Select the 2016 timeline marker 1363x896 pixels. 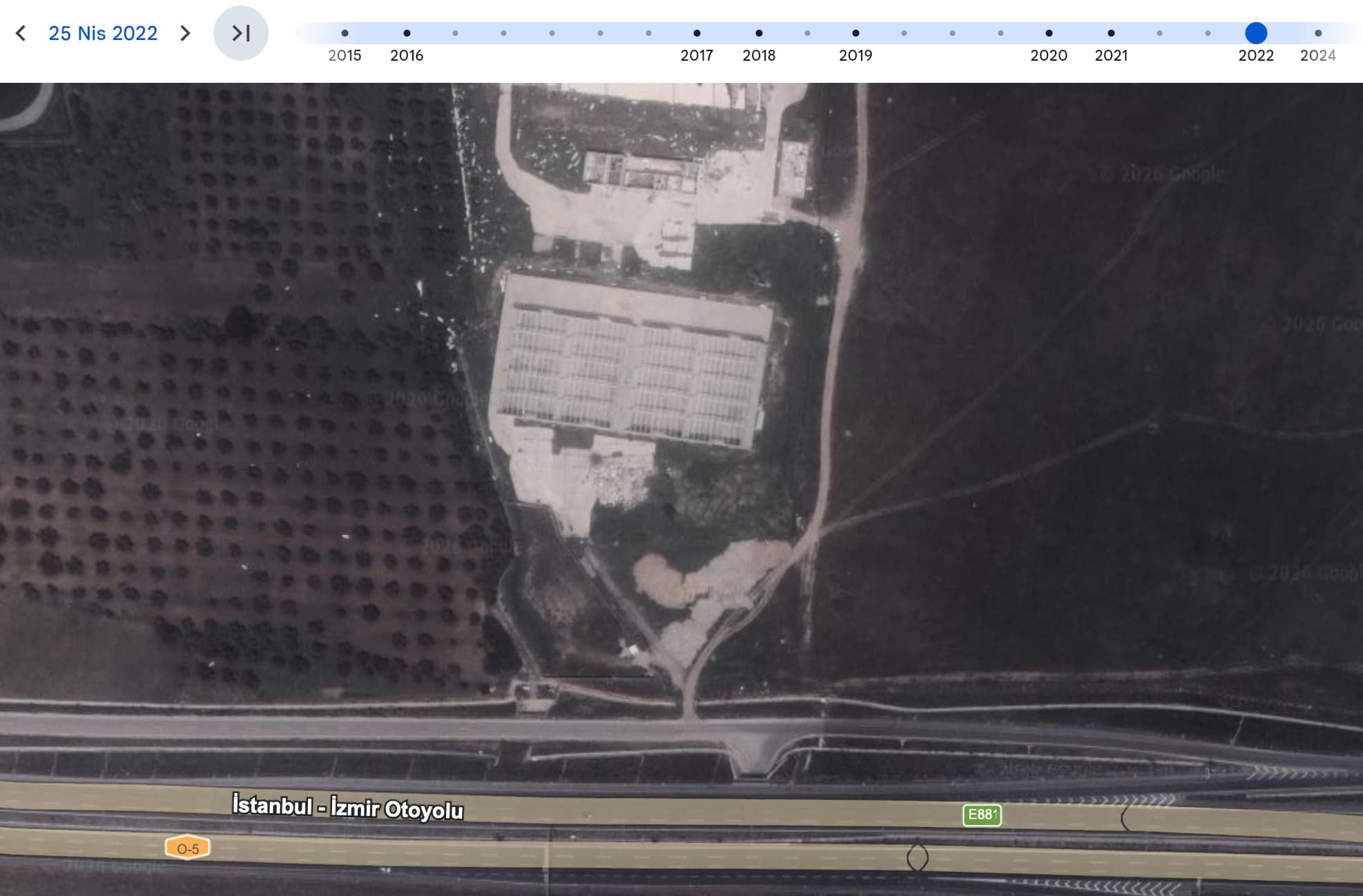point(407,33)
